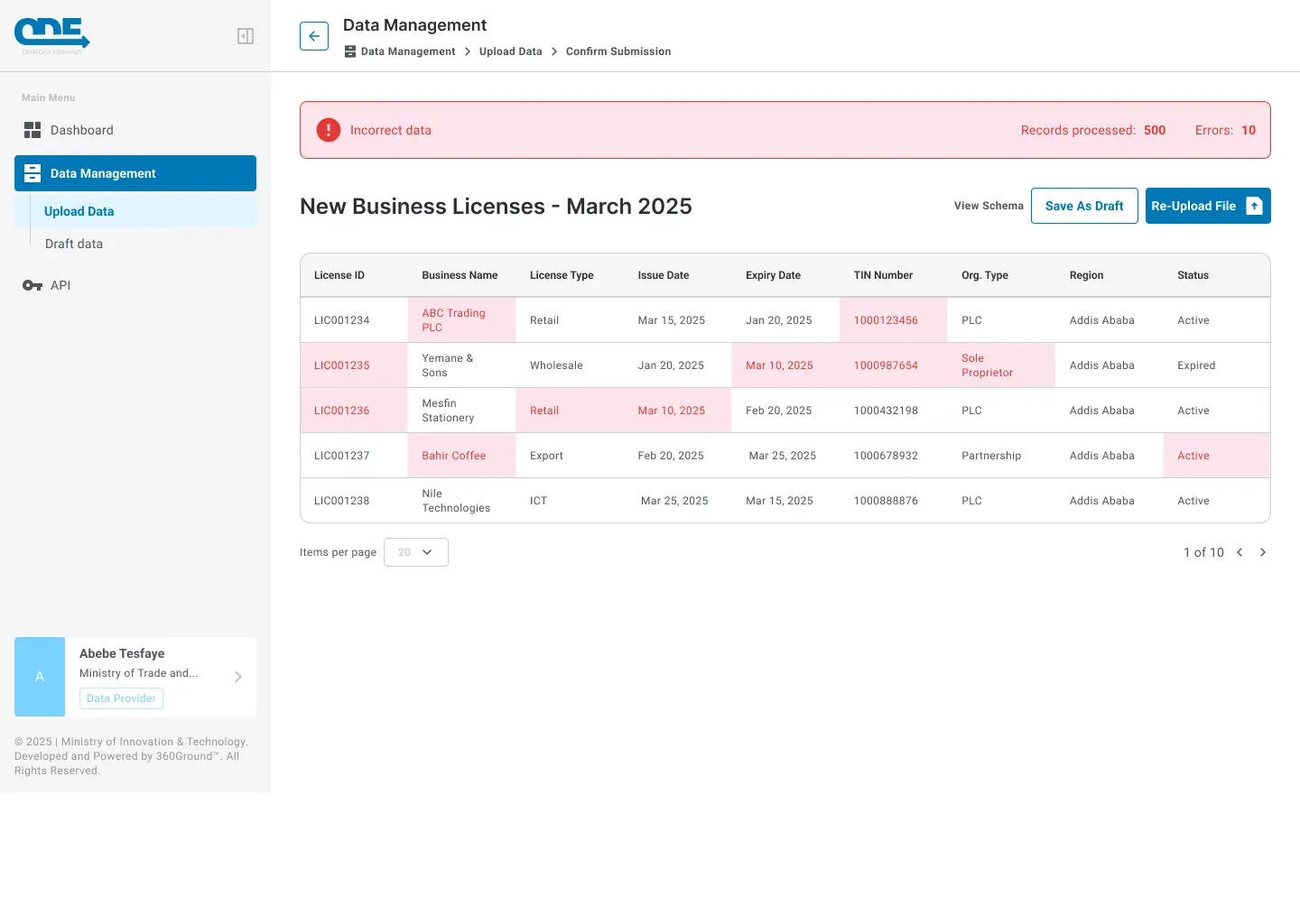Click the ODE logo
Viewport: 1300px width, 924px height.
52,34
